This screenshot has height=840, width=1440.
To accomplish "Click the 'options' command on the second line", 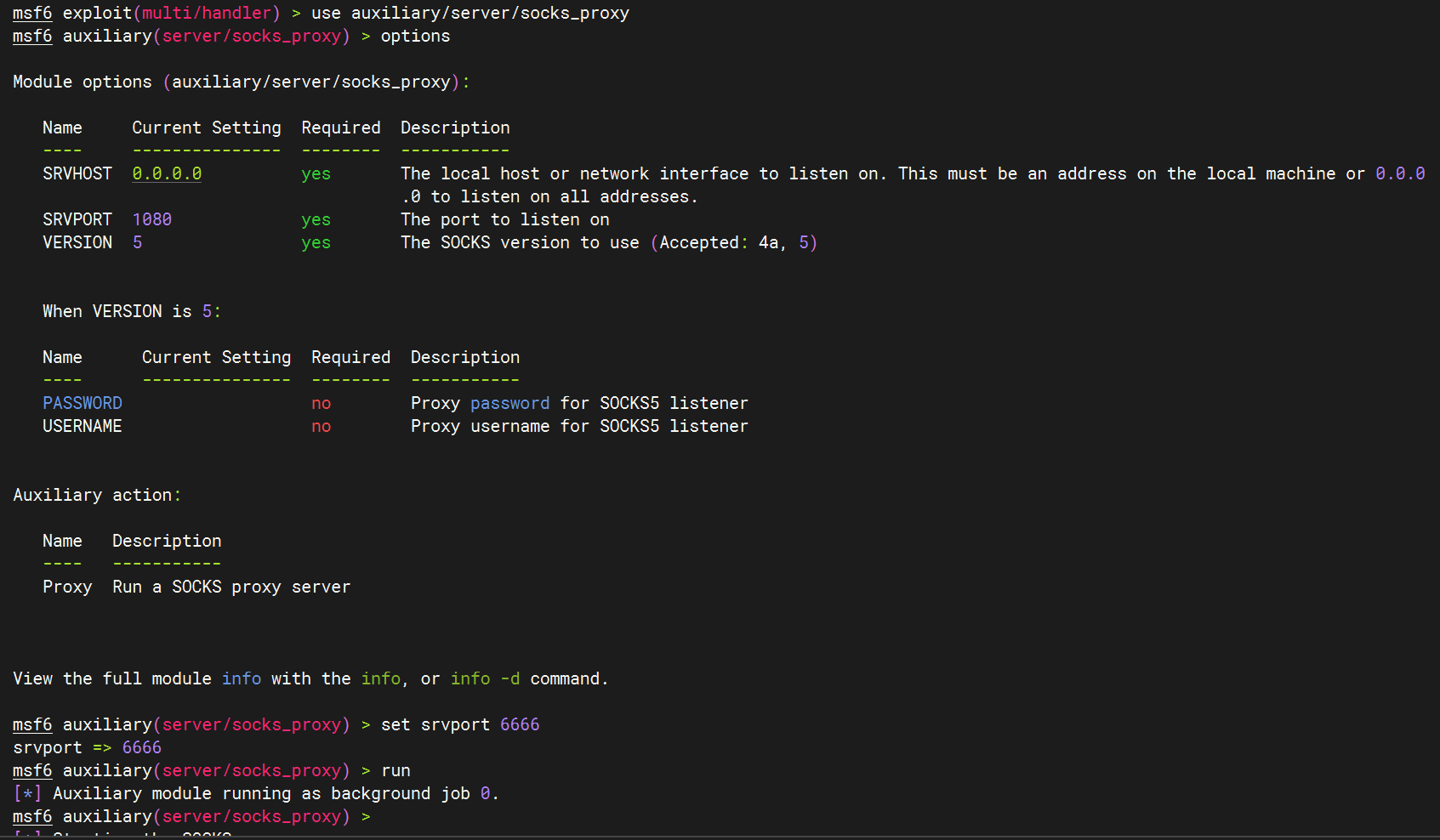I will (x=415, y=36).
